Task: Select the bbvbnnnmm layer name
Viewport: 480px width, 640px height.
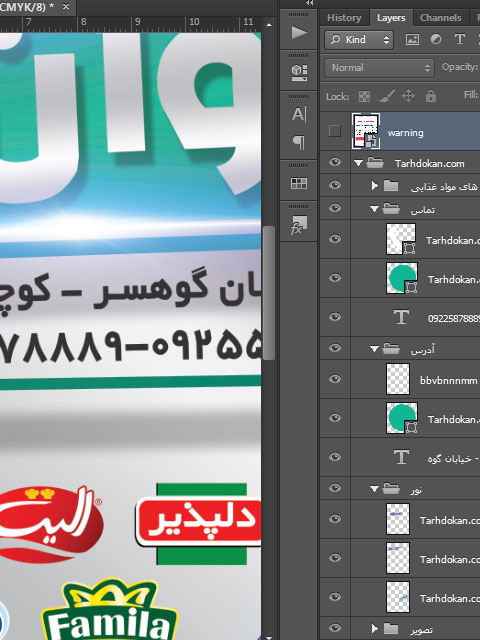Action: click(448, 380)
